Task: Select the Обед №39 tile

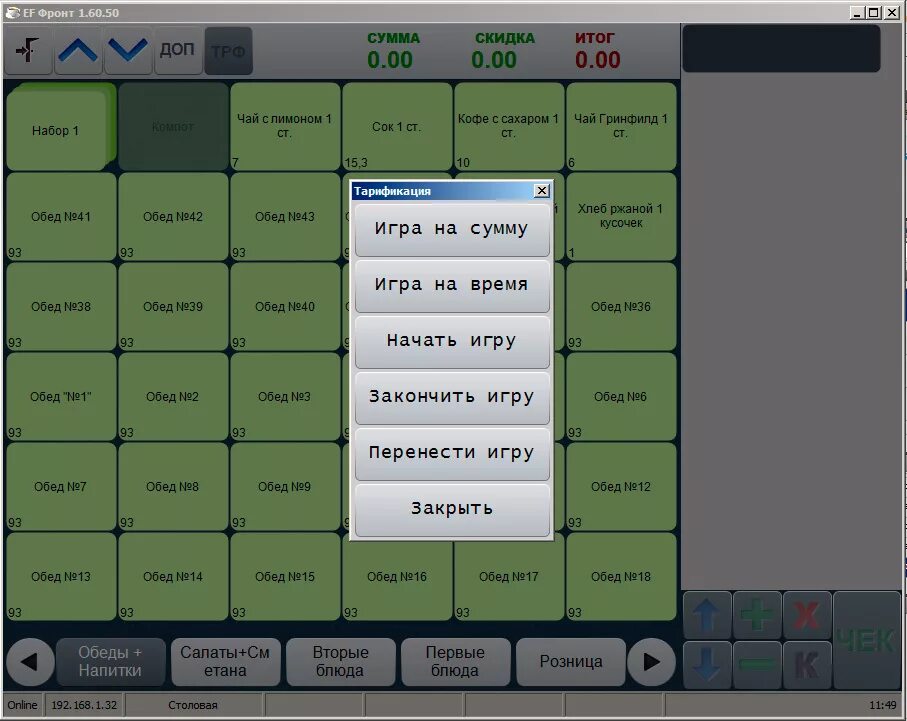Action: (173, 307)
